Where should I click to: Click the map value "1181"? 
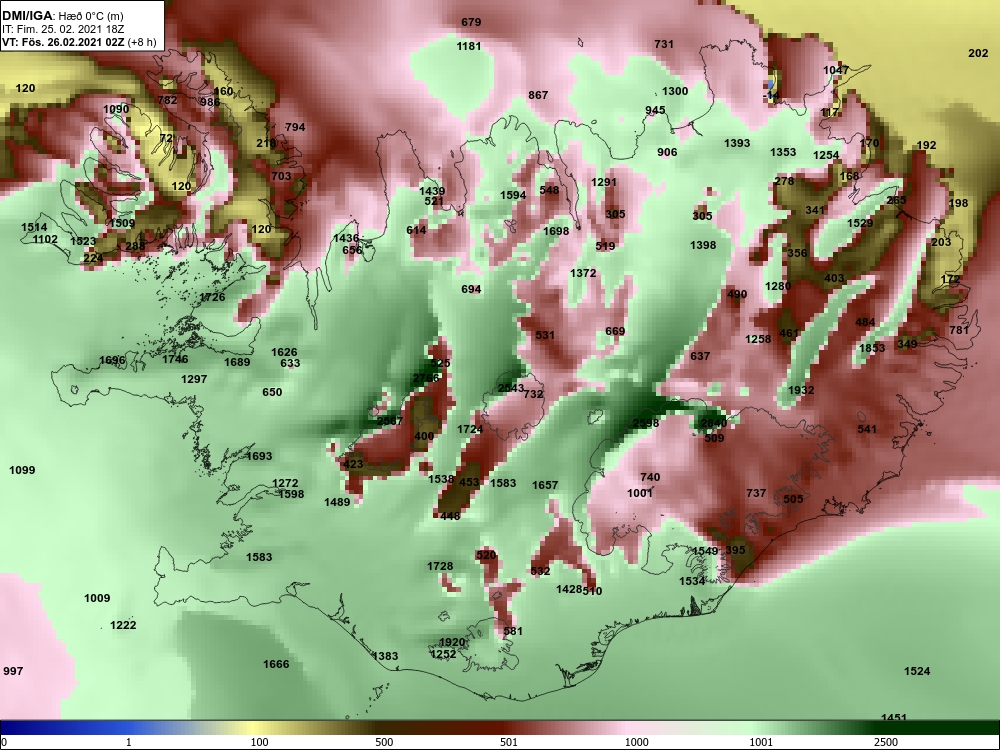coord(469,47)
